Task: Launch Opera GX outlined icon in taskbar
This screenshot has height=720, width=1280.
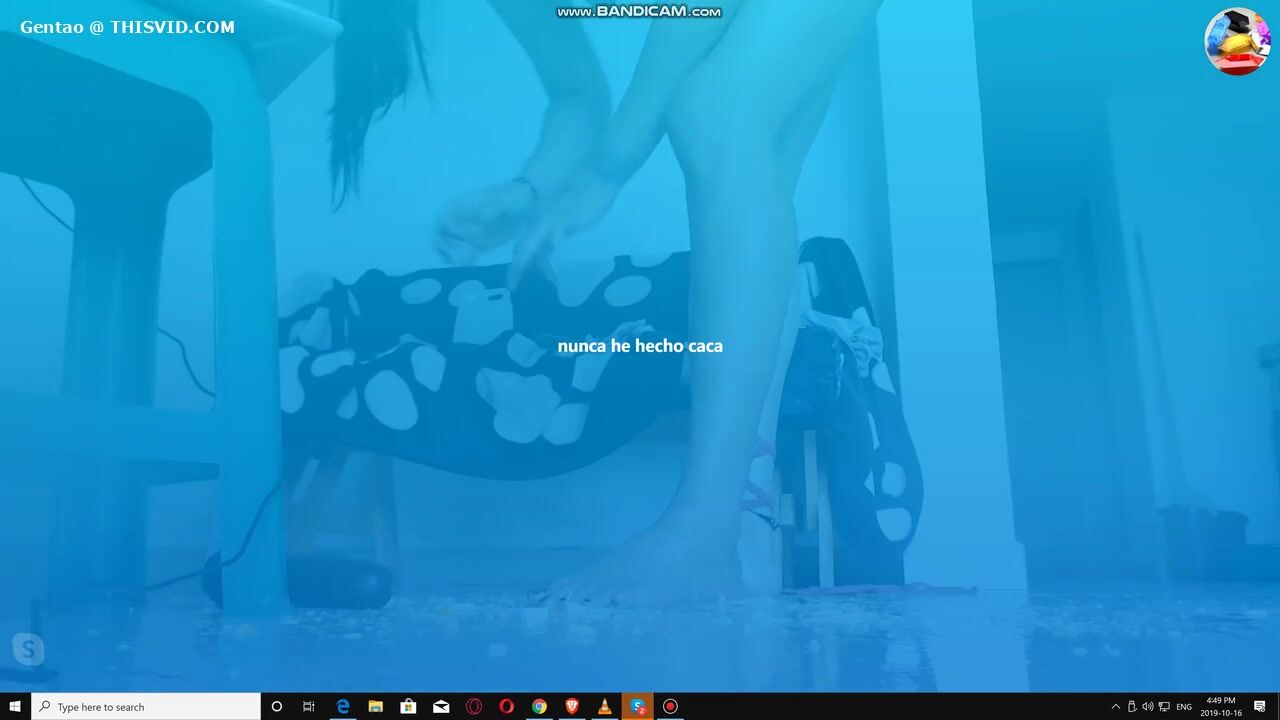Action: tap(474, 706)
